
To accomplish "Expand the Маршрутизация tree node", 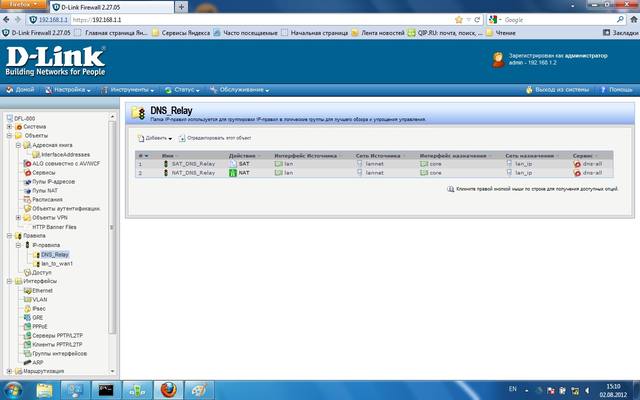I will (9, 371).
